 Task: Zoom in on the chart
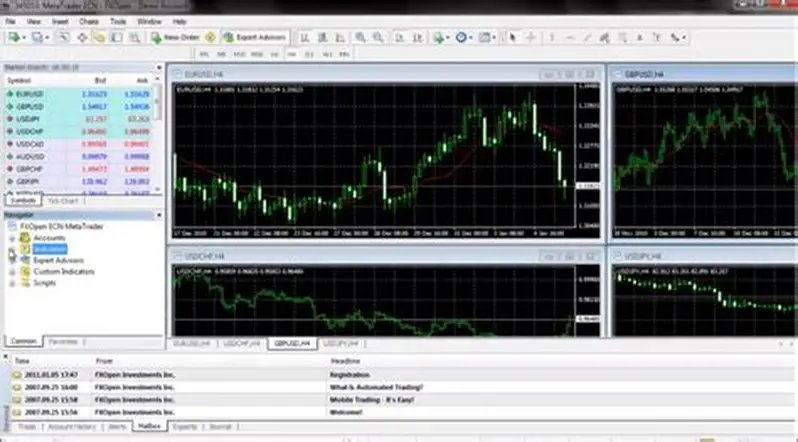pos(360,37)
